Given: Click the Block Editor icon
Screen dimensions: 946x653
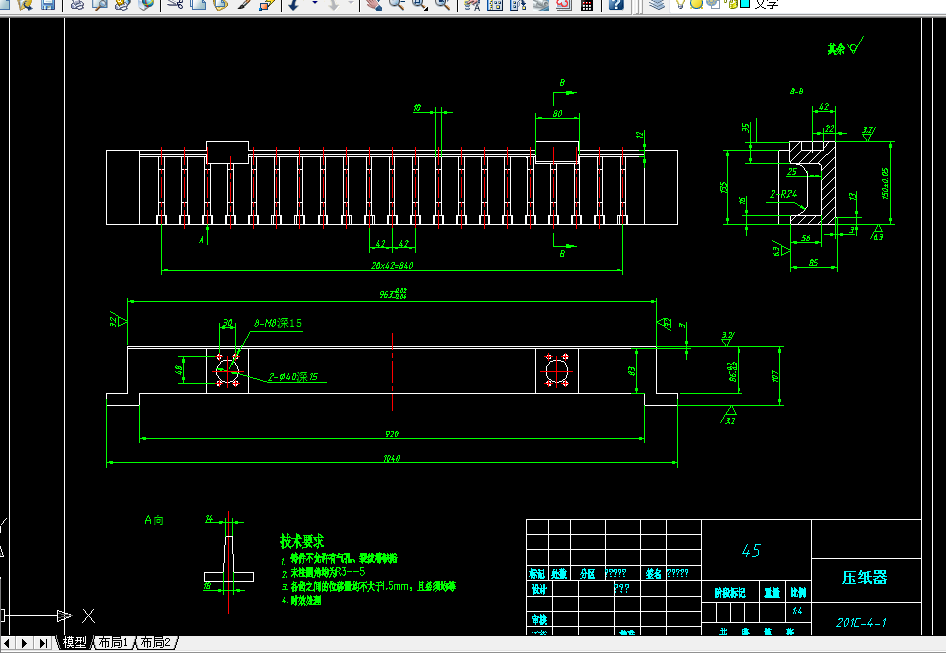Looking at the screenshot, I should tap(267, 4).
